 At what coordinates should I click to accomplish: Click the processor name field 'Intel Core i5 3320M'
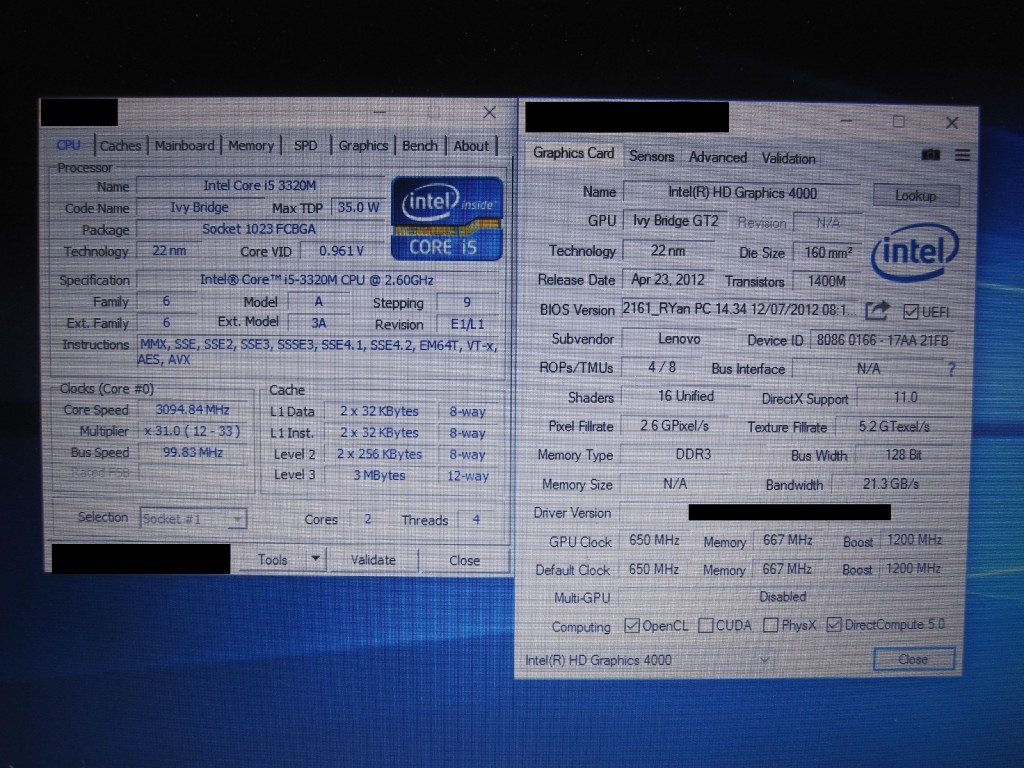pos(260,185)
